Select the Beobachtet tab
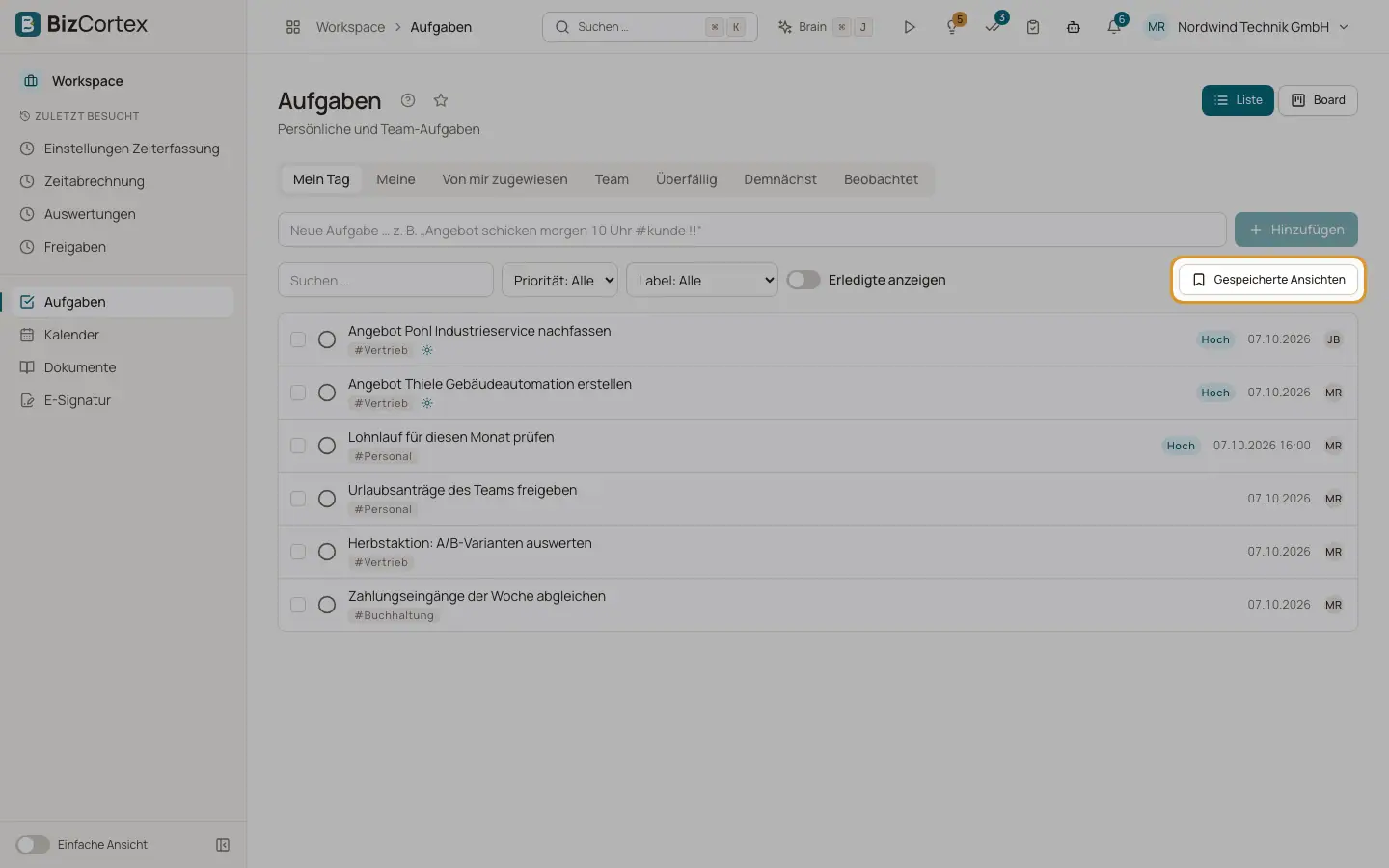Screen dimensions: 1389x868 coord(881,179)
